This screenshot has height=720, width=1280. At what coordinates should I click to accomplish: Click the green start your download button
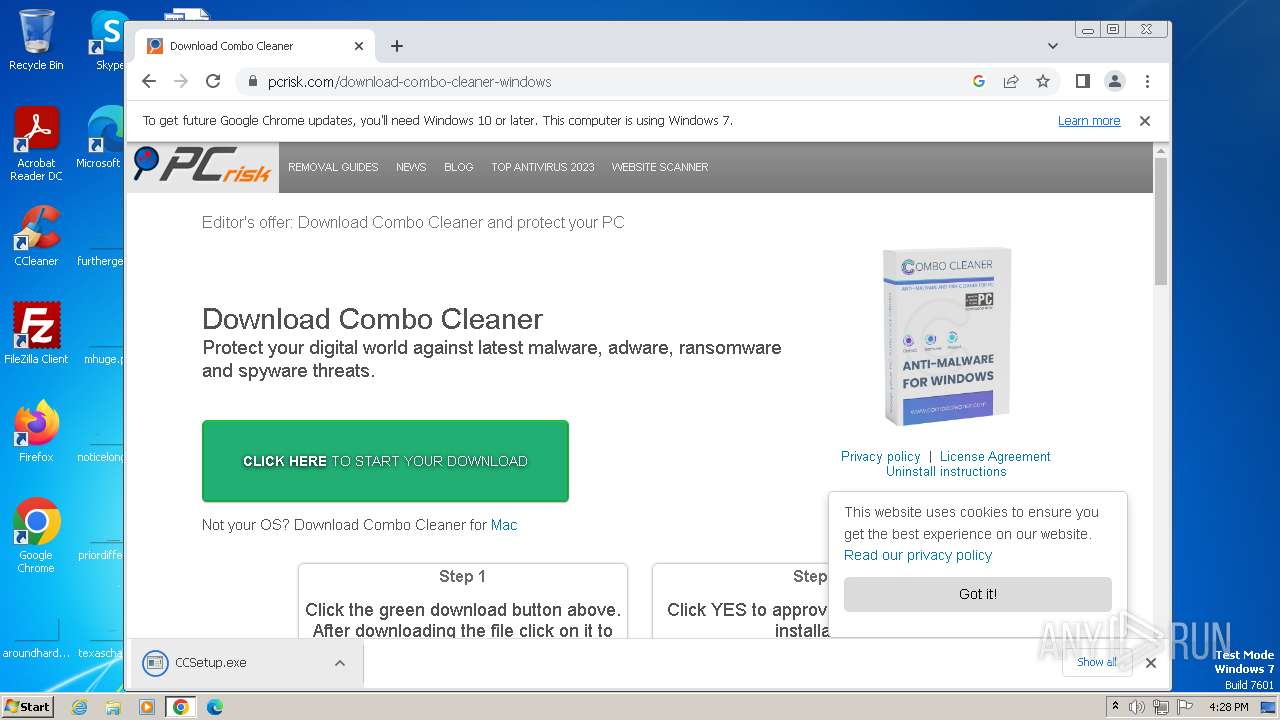tap(385, 461)
